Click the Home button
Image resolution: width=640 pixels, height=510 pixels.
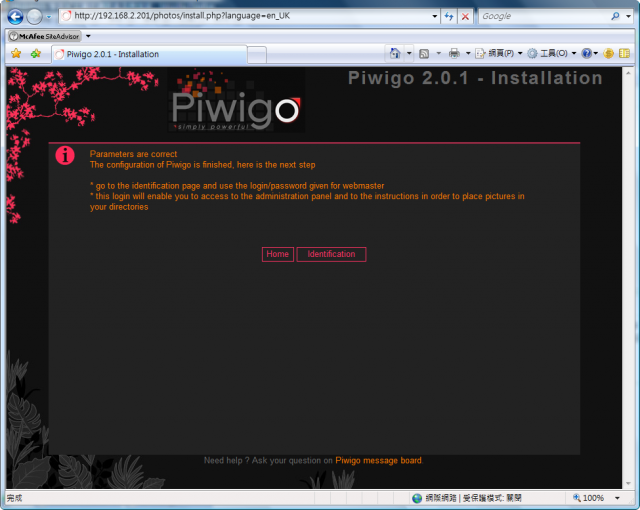coord(278,254)
